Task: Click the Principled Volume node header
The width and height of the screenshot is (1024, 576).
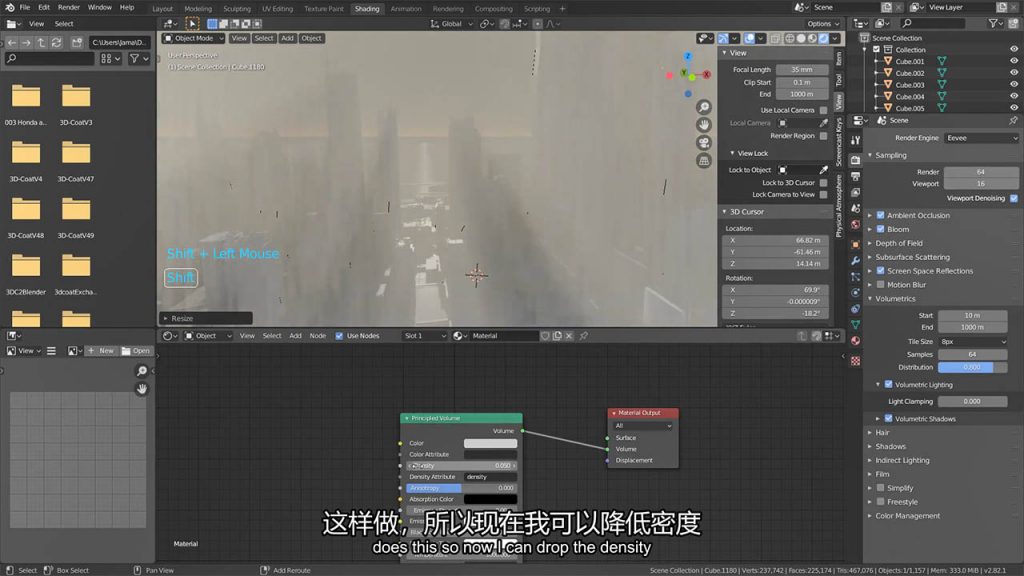Action: (x=461, y=418)
